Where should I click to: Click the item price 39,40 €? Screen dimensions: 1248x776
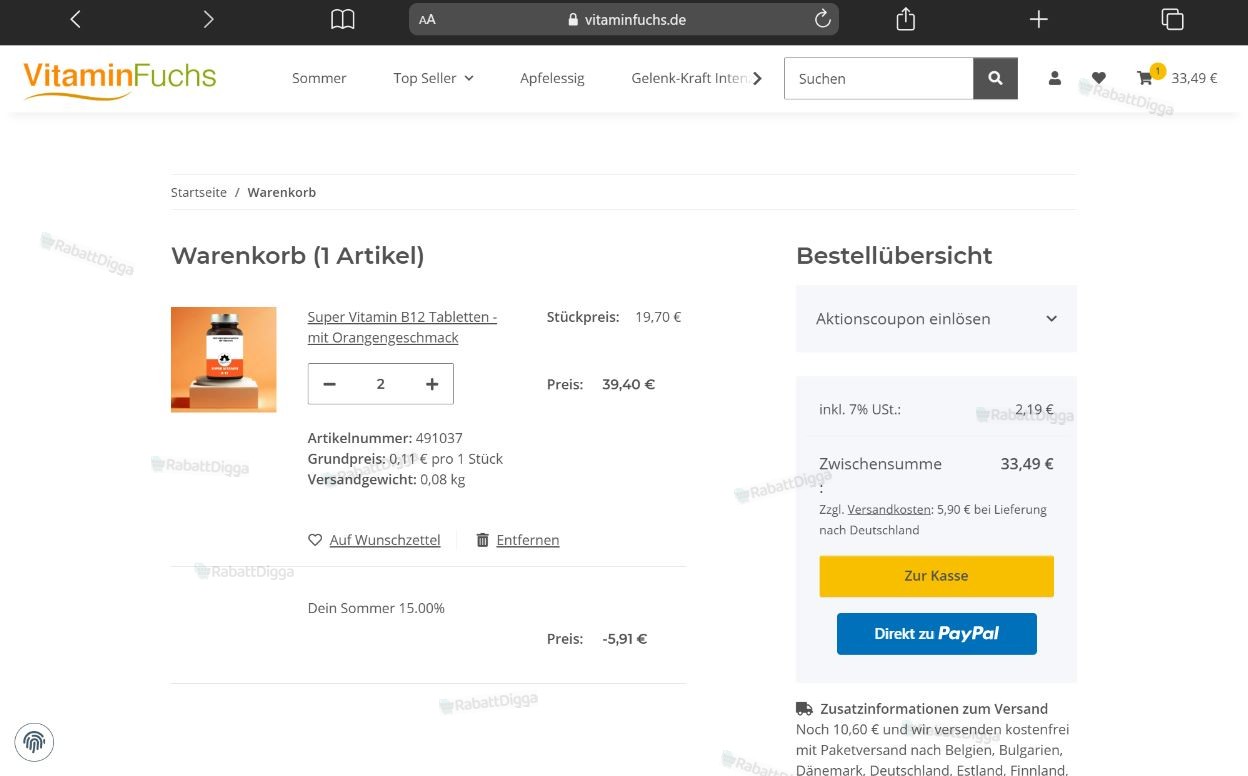pos(628,384)
